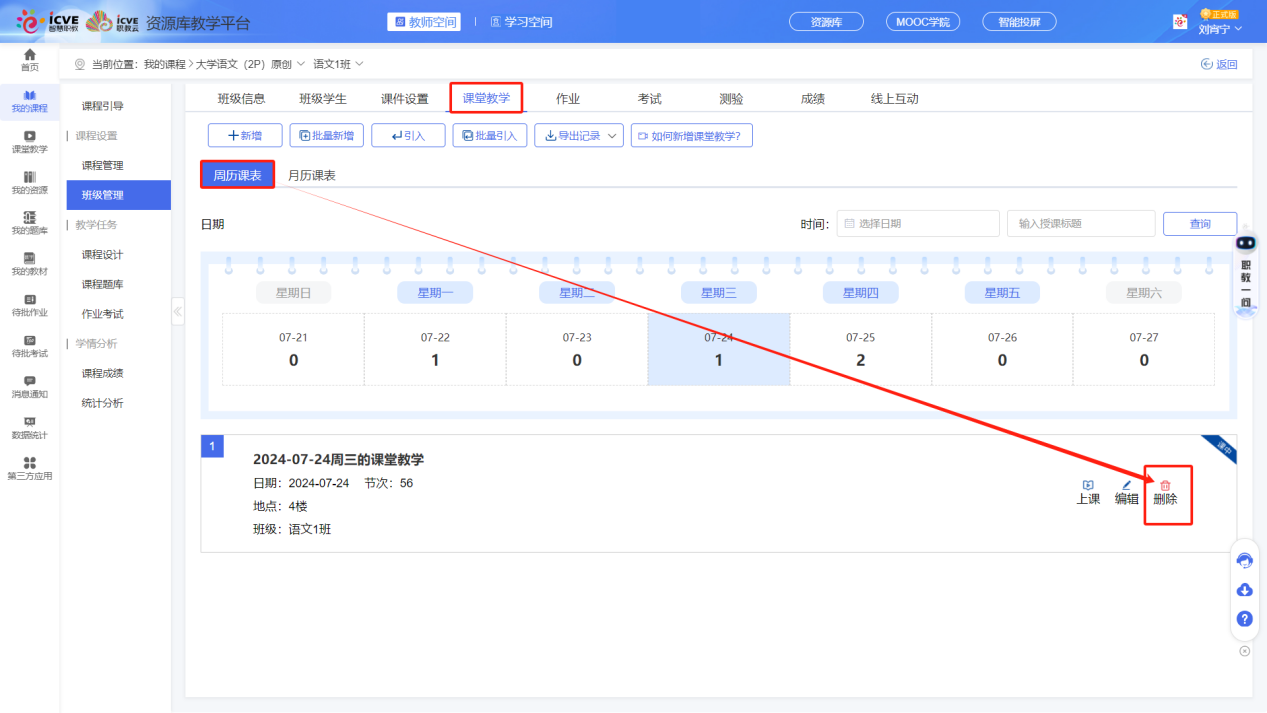This screenshot has width=1267, height=713.
Task: Expand the 导出记录 dropdown
Action: 578,135
